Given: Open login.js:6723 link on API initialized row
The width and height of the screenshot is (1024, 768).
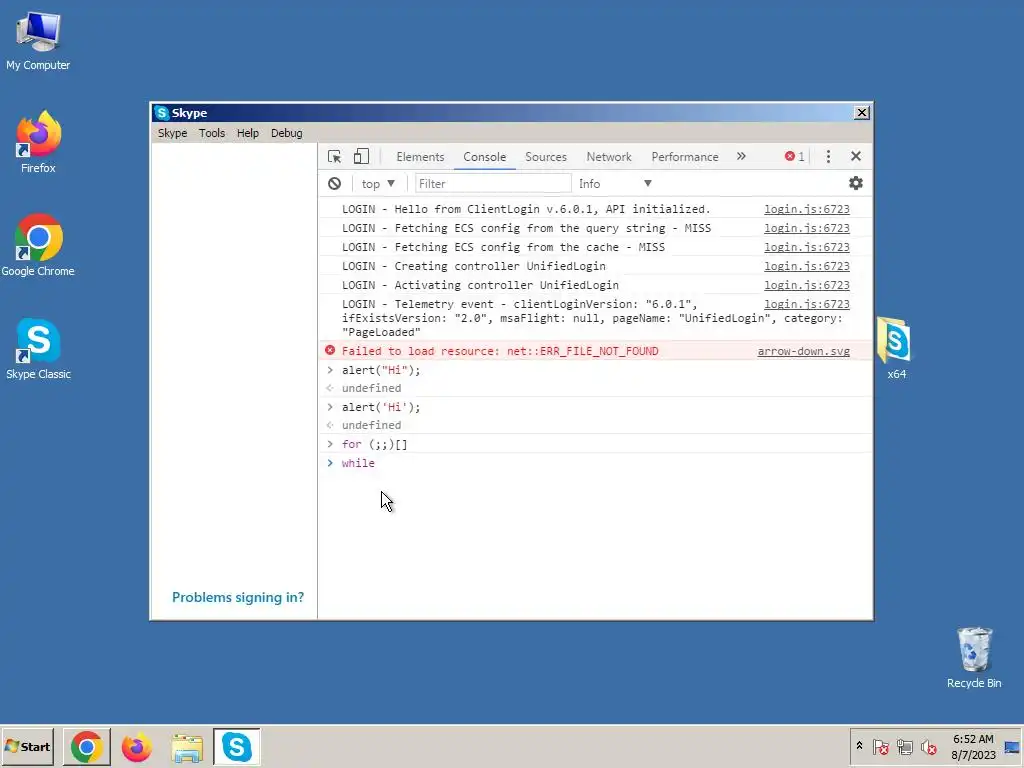Looking at the screenshot, I should click(x=807, y=209).
